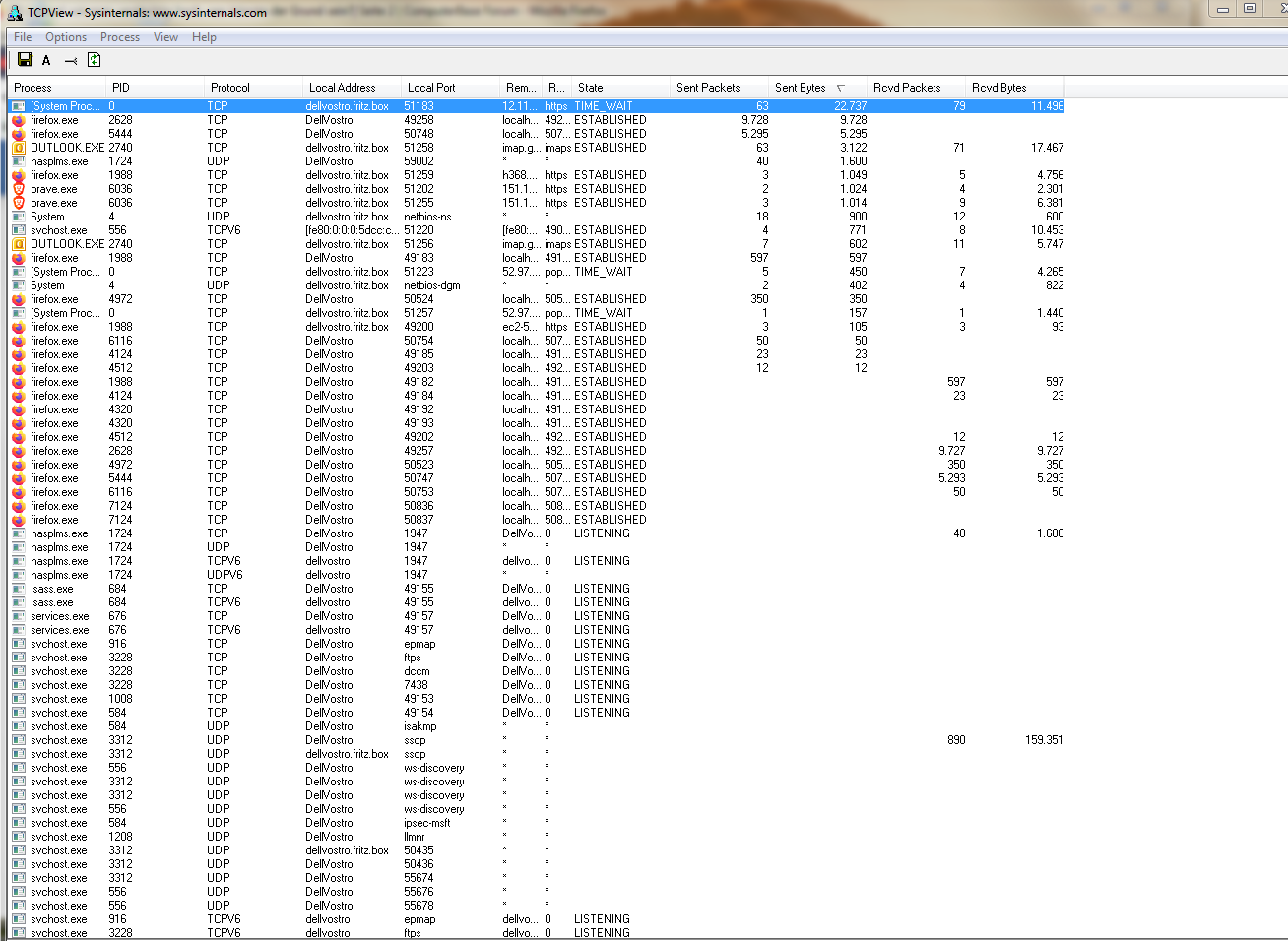Image resolution: width=1288 pixels, height=941 pixels.
Task: Open the View menu
Action: (x=165, y=37)
